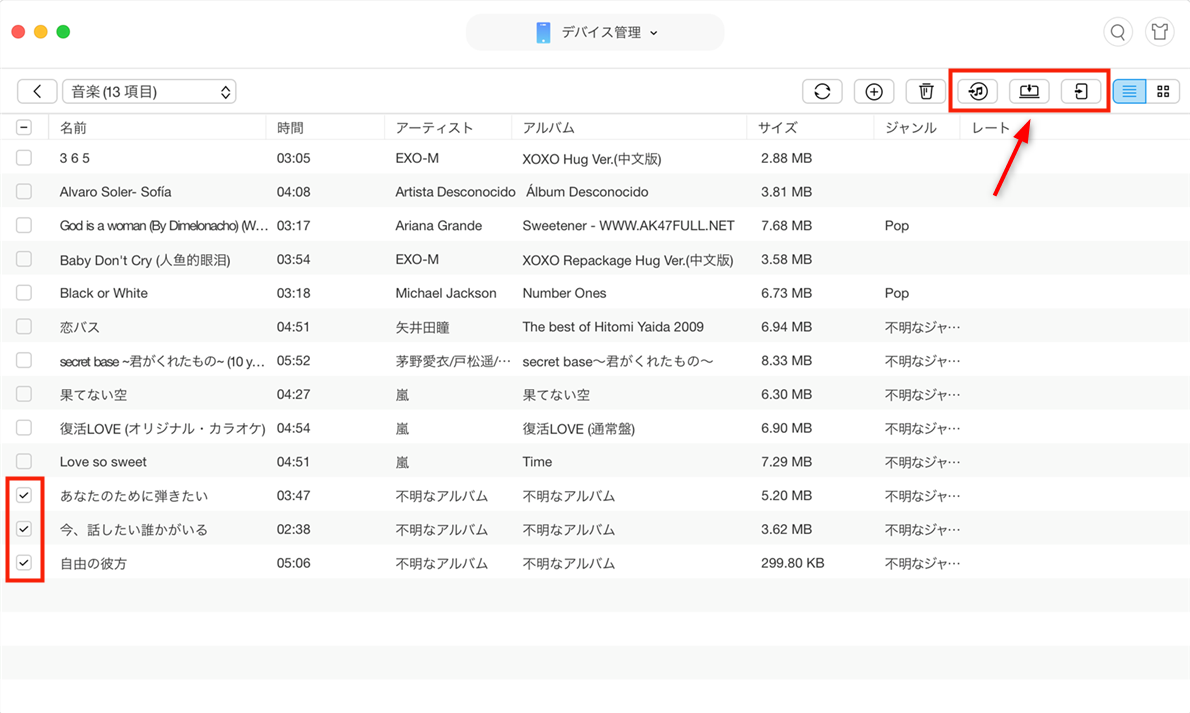The height and width of the screenshot is (713, 1190).
Task: Click the shirt skin icon
Action: [1160, 32]
